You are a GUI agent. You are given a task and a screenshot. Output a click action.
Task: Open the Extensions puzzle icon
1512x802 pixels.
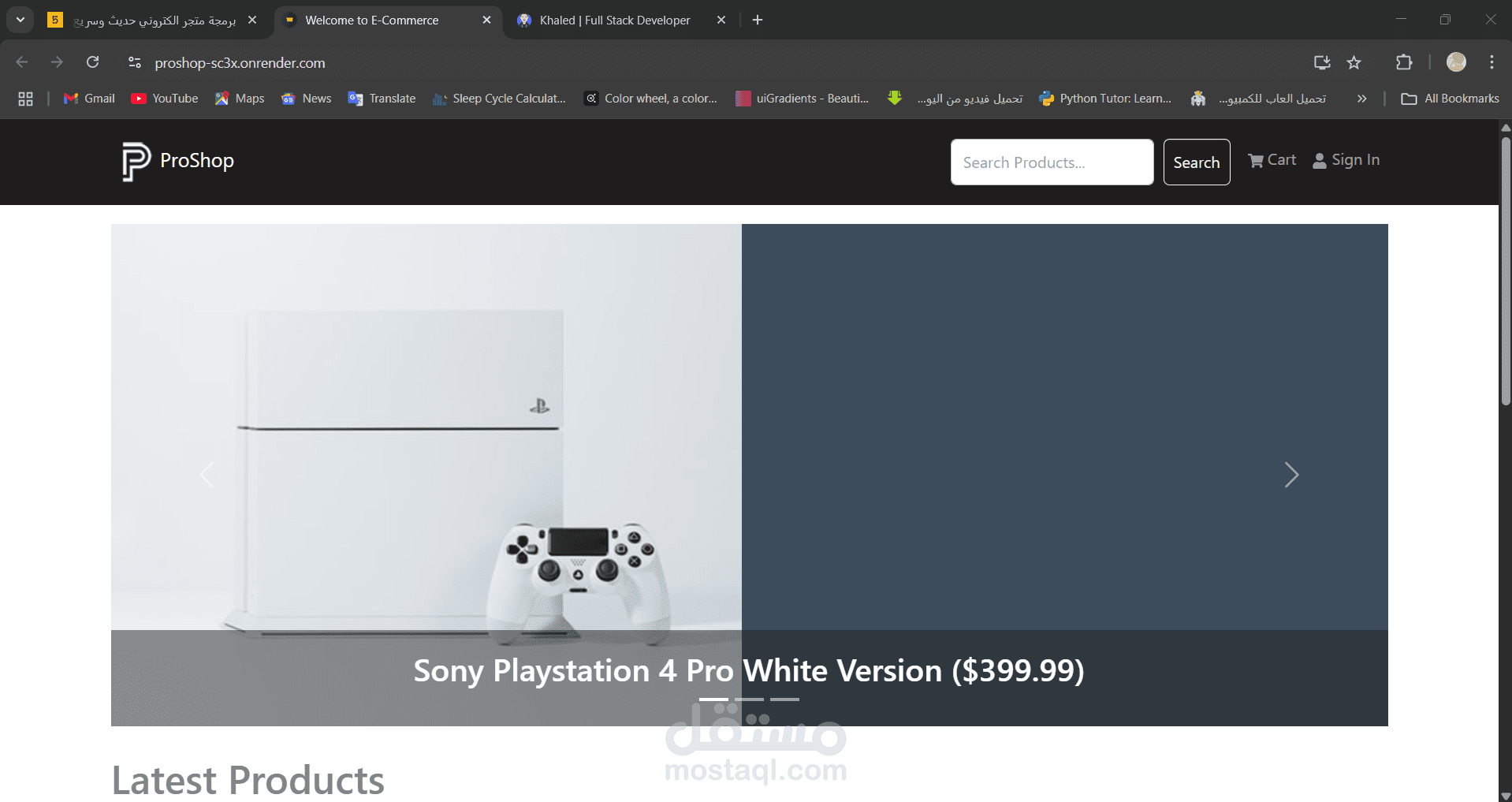tap(1404, 62)
